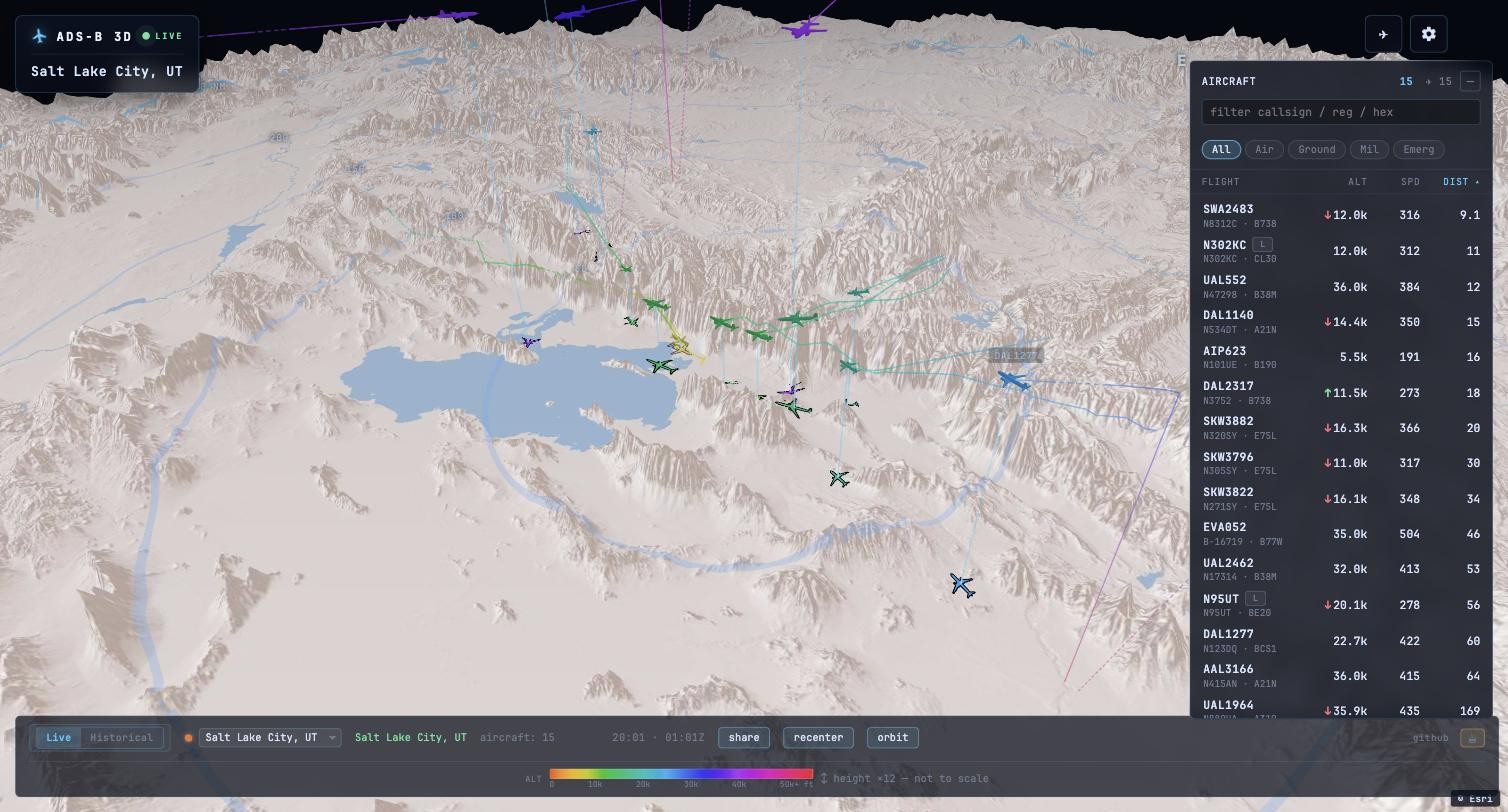Sort the list by the FLIGHT column

[1221, 182]
